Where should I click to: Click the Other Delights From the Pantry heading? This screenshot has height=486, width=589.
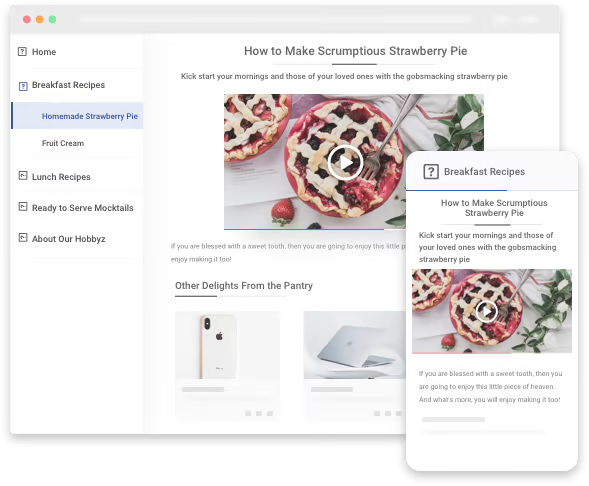(244, 285)
